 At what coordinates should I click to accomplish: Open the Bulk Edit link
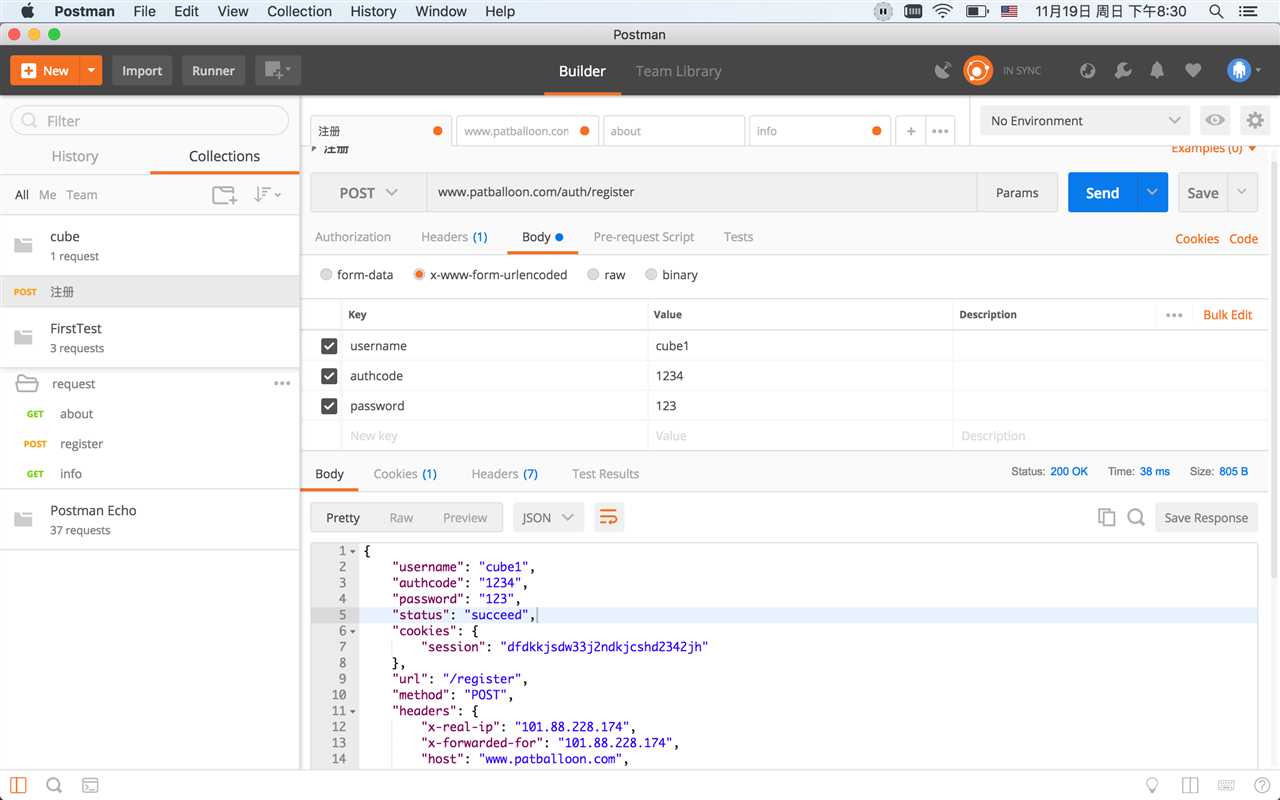pyautogui.click(x=1227, y=315)
